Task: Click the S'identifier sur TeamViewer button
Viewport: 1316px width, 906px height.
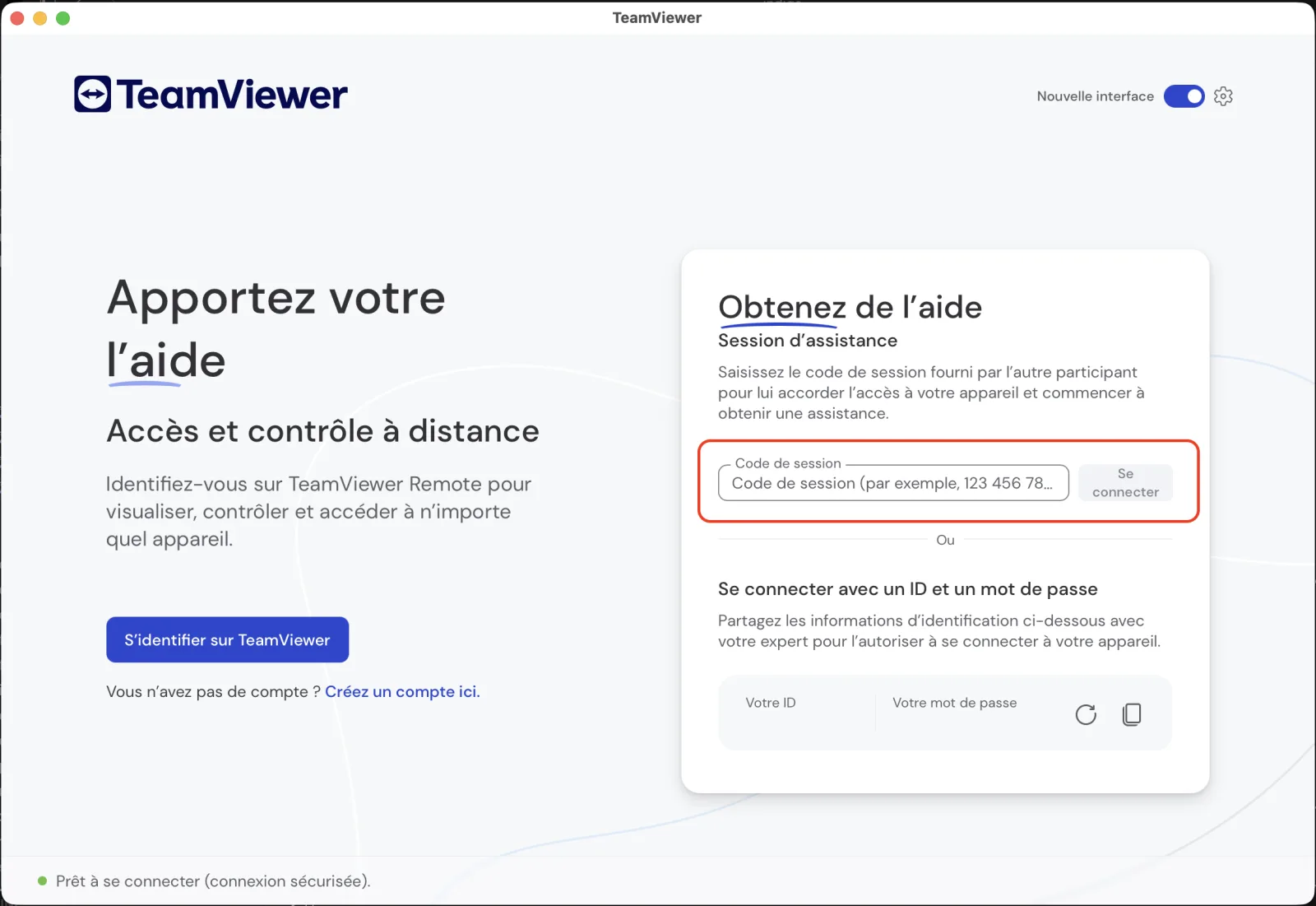Action: 227,639
